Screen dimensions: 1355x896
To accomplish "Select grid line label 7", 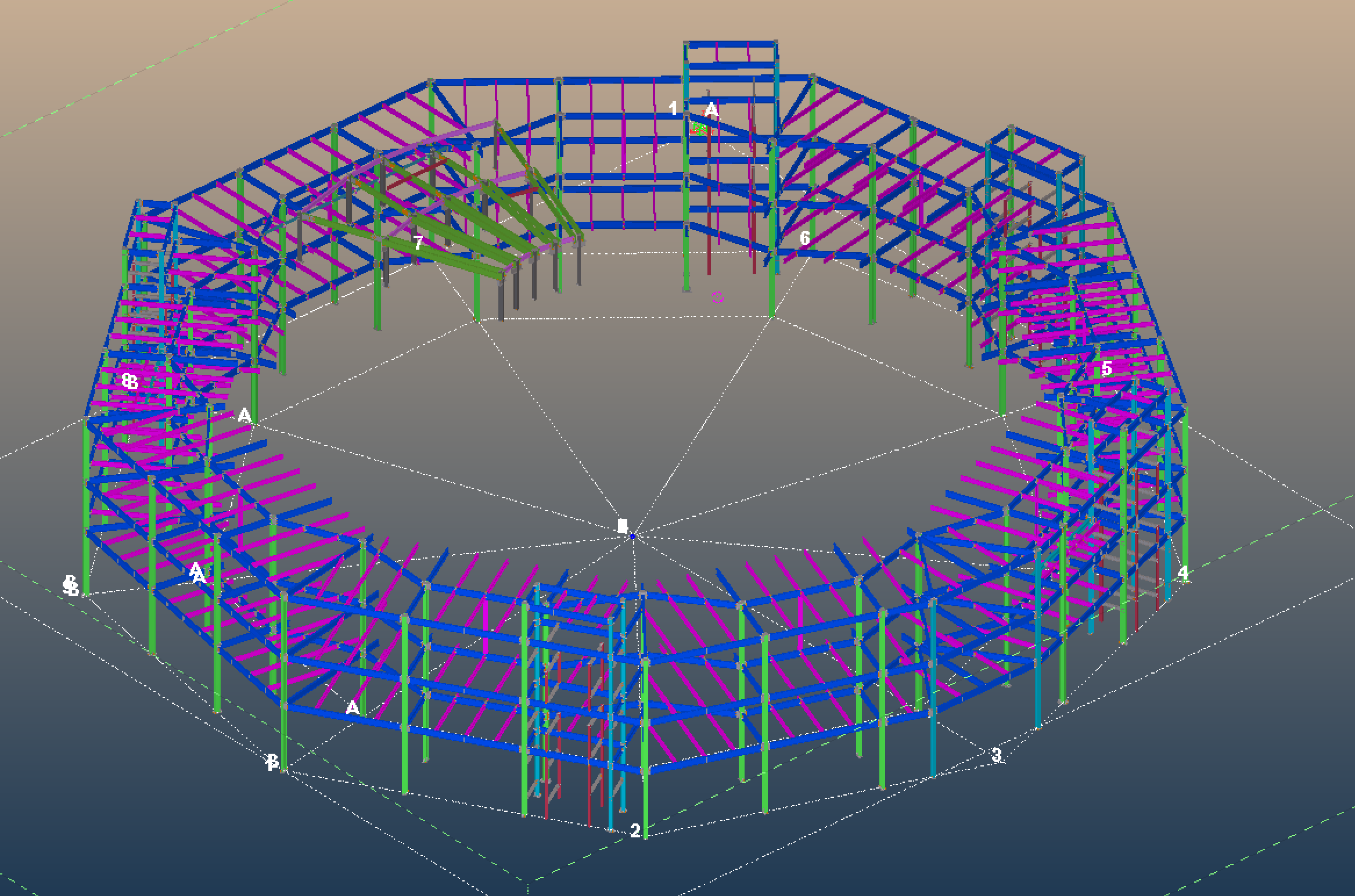I will tap(419, 243).
